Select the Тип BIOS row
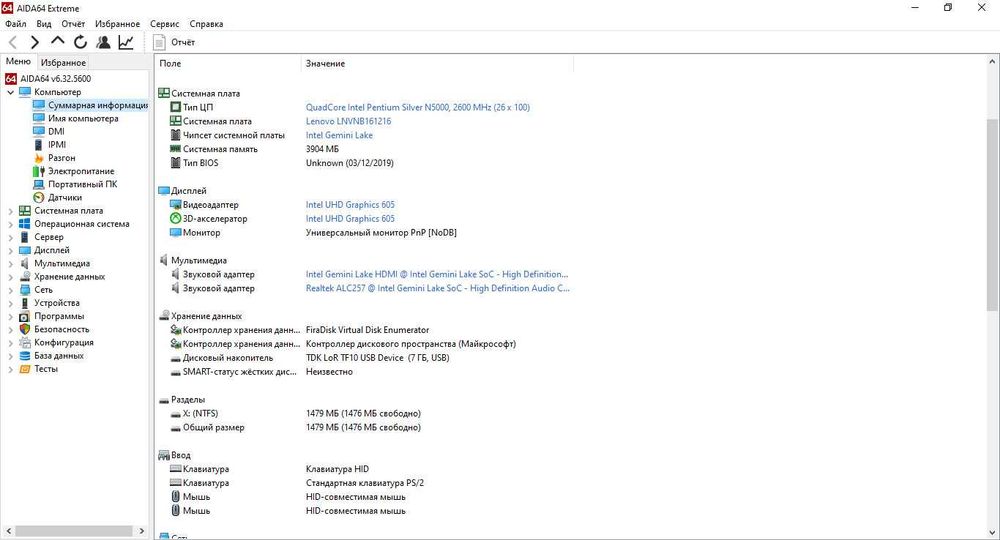 (x=364, y=163)
